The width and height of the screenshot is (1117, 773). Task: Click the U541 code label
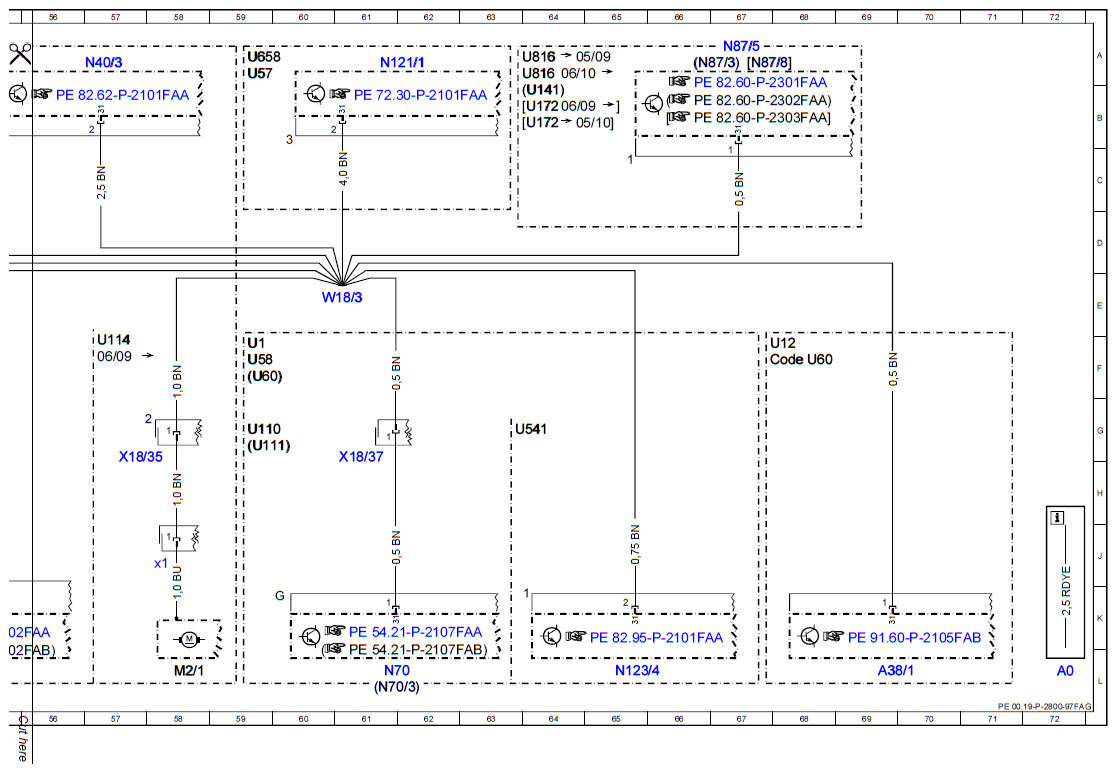tap(531, 429)
